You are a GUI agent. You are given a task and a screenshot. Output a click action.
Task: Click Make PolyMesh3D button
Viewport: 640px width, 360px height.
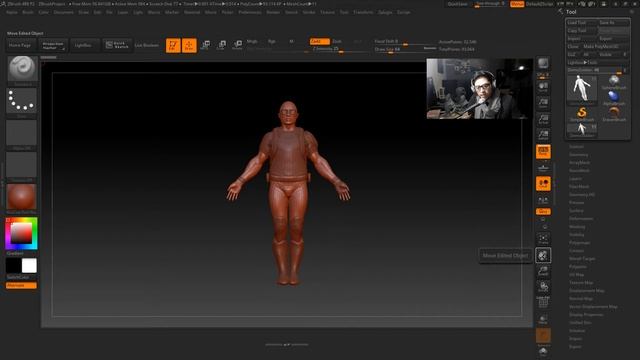tap(606, 47)
